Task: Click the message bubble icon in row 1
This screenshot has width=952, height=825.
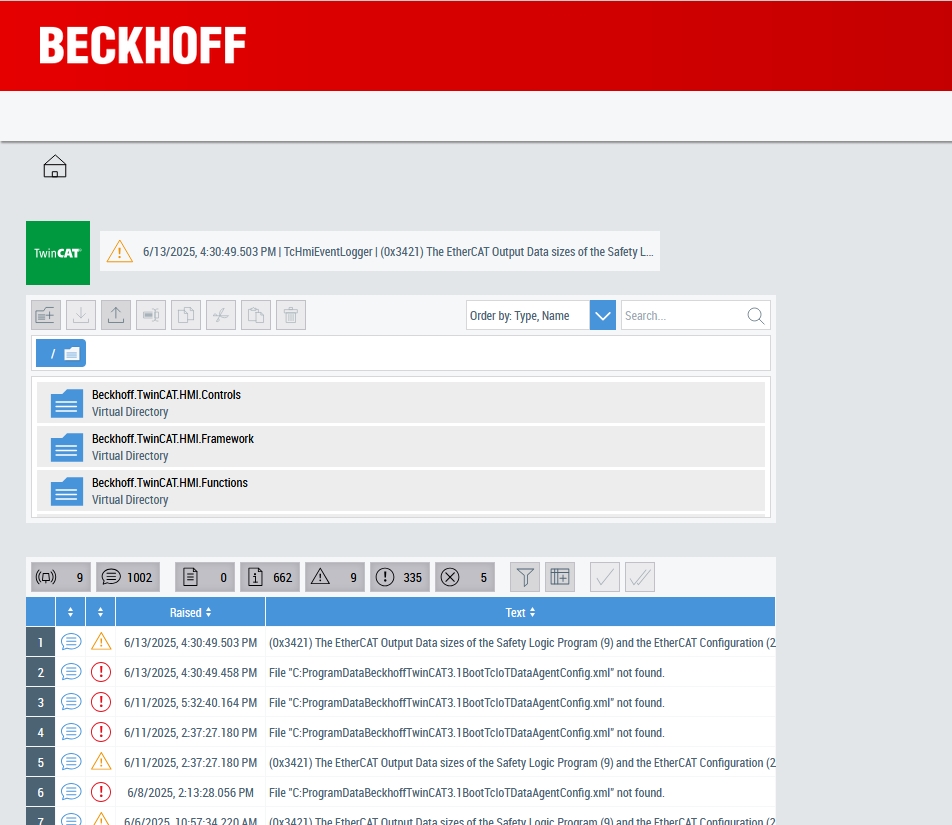Action: click(x=71, y=642)
